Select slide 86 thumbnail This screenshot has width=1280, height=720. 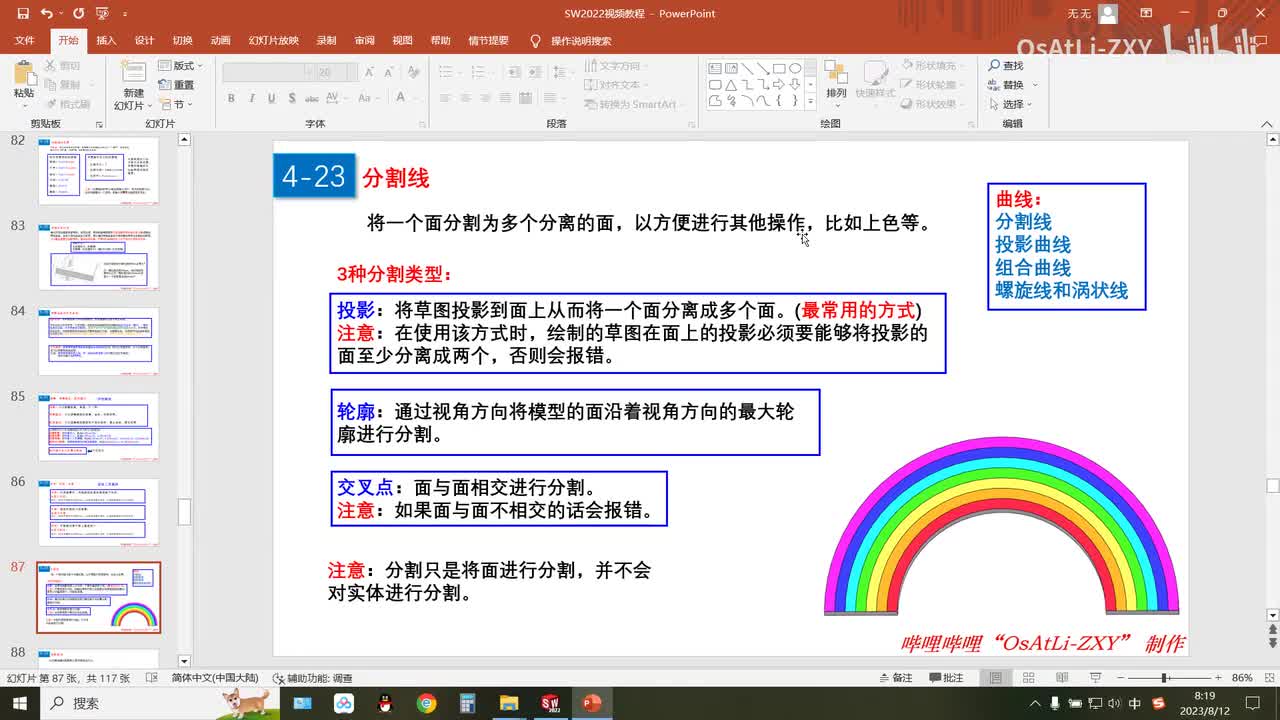(x=99, y=513)
